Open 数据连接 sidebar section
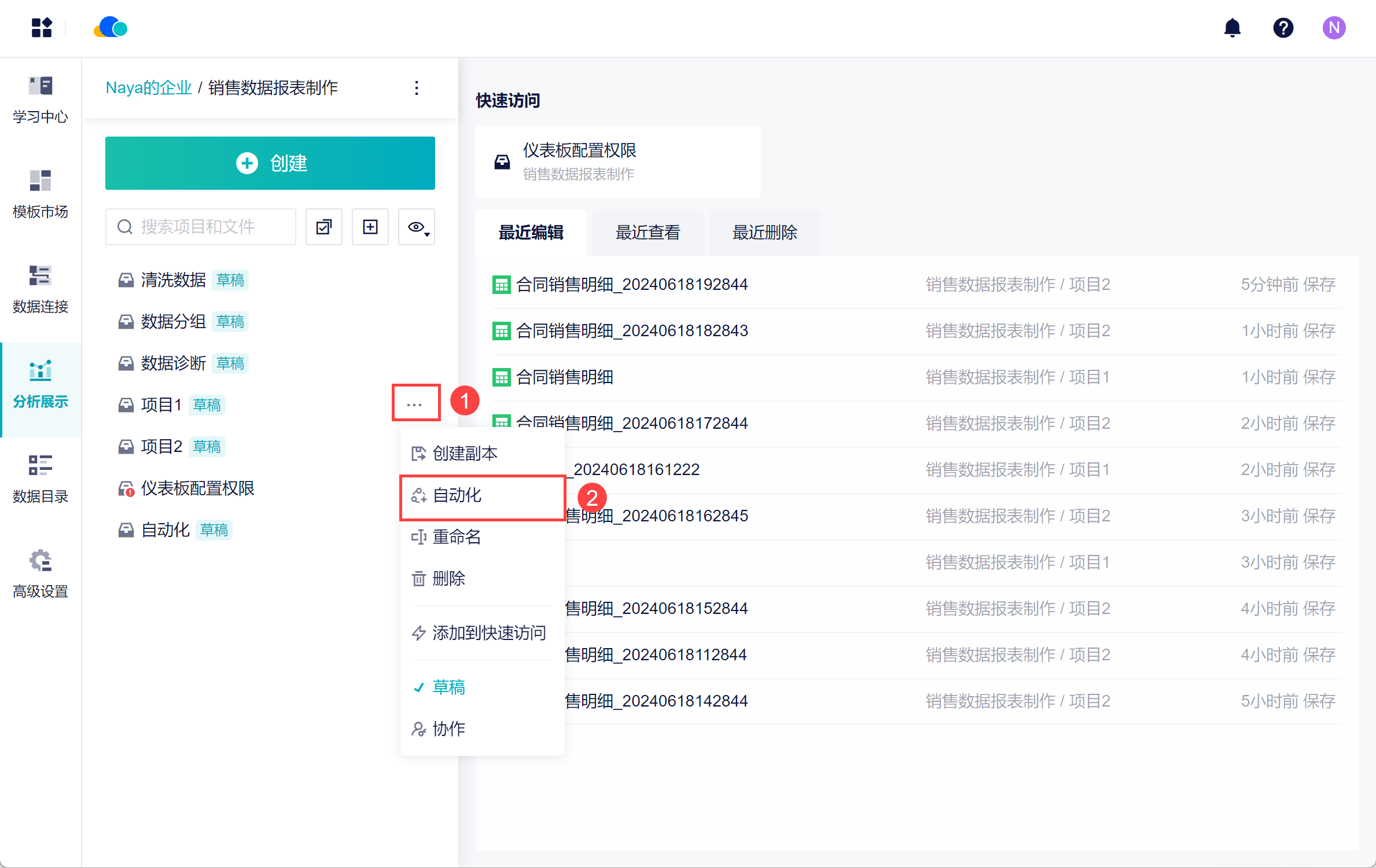This screenshot has width=1376, height=868. coord(41,289)
